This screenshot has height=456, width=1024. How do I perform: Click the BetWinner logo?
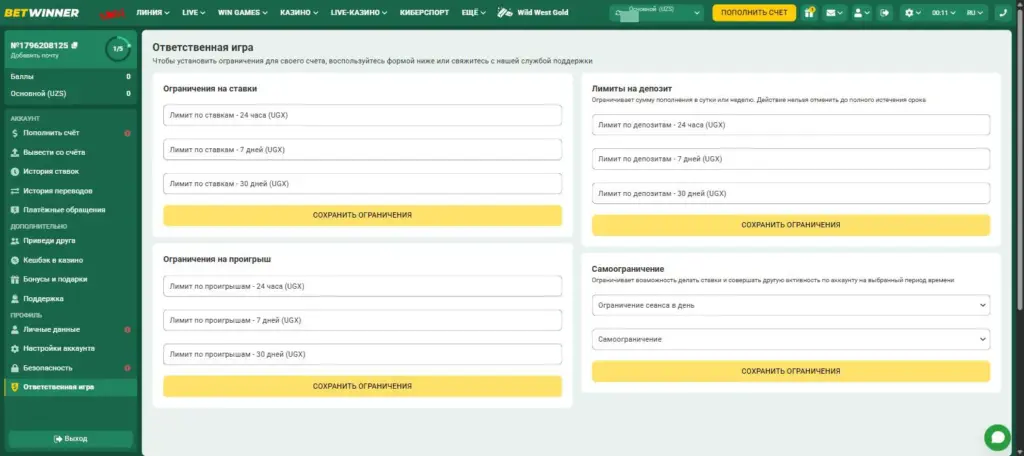[42, 12]
